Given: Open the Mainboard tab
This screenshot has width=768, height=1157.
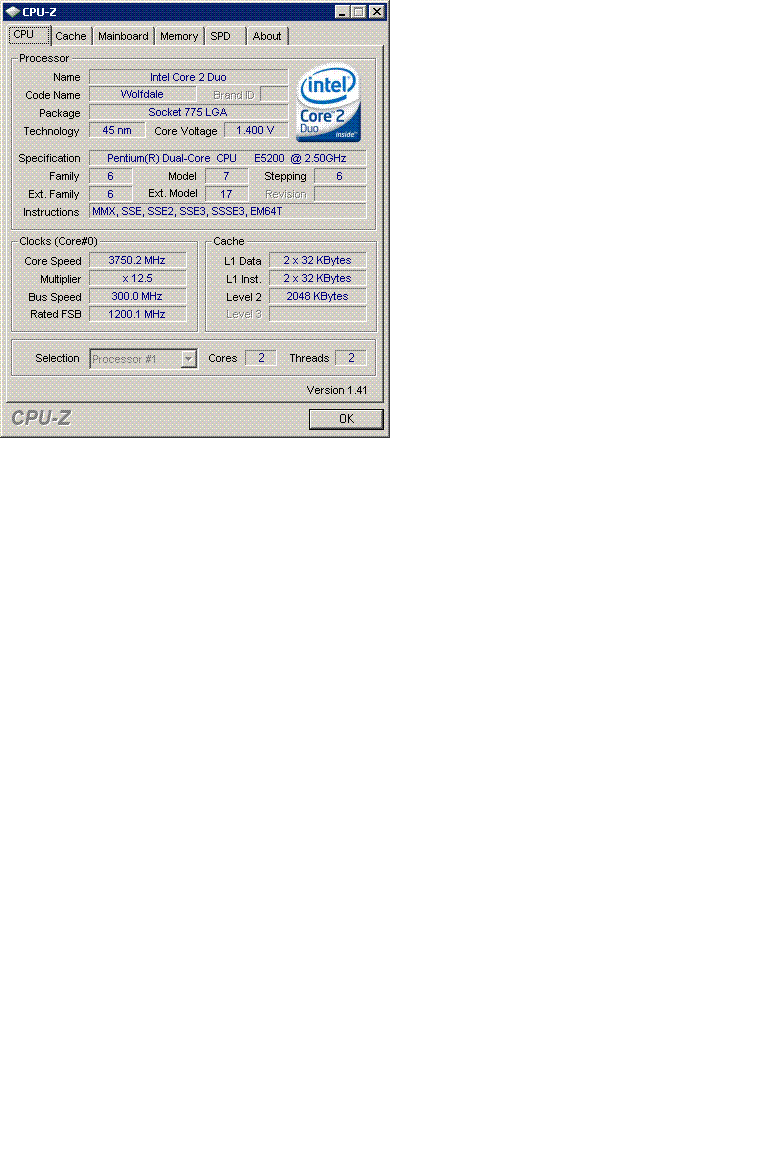Looking at the screenshot, I should [x=123, y=36].
